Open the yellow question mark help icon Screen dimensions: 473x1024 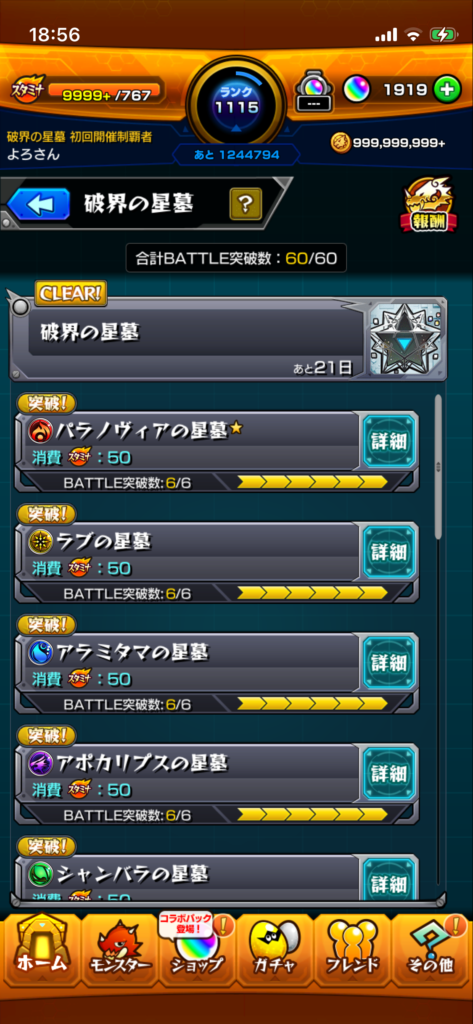pyautogui.click(x=245, y=204)
